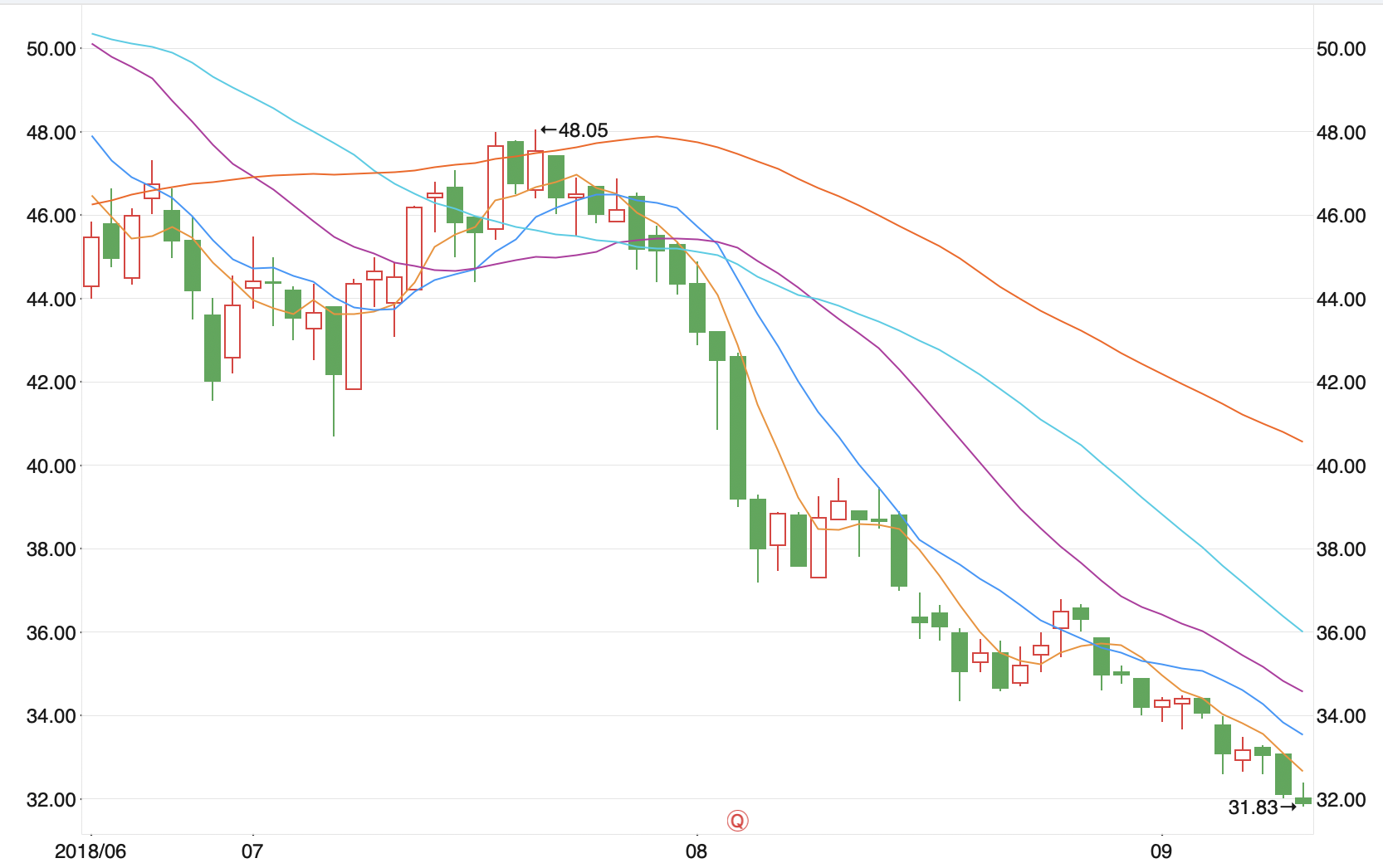Click the left axis 38.00 price label

click(x=51, y=549)
